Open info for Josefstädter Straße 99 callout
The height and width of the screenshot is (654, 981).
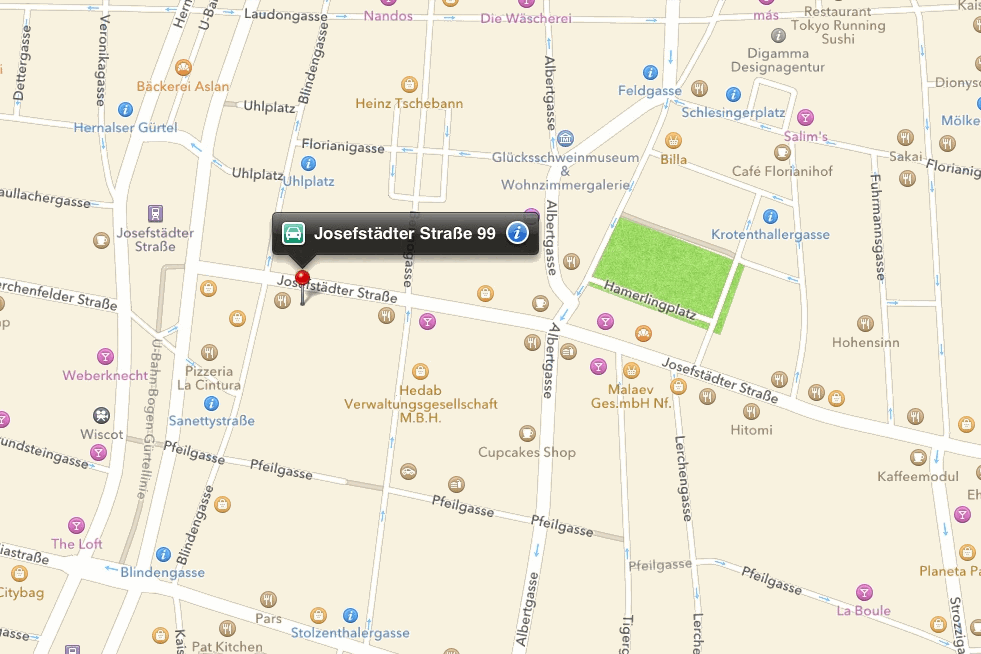tap(517, 233)
